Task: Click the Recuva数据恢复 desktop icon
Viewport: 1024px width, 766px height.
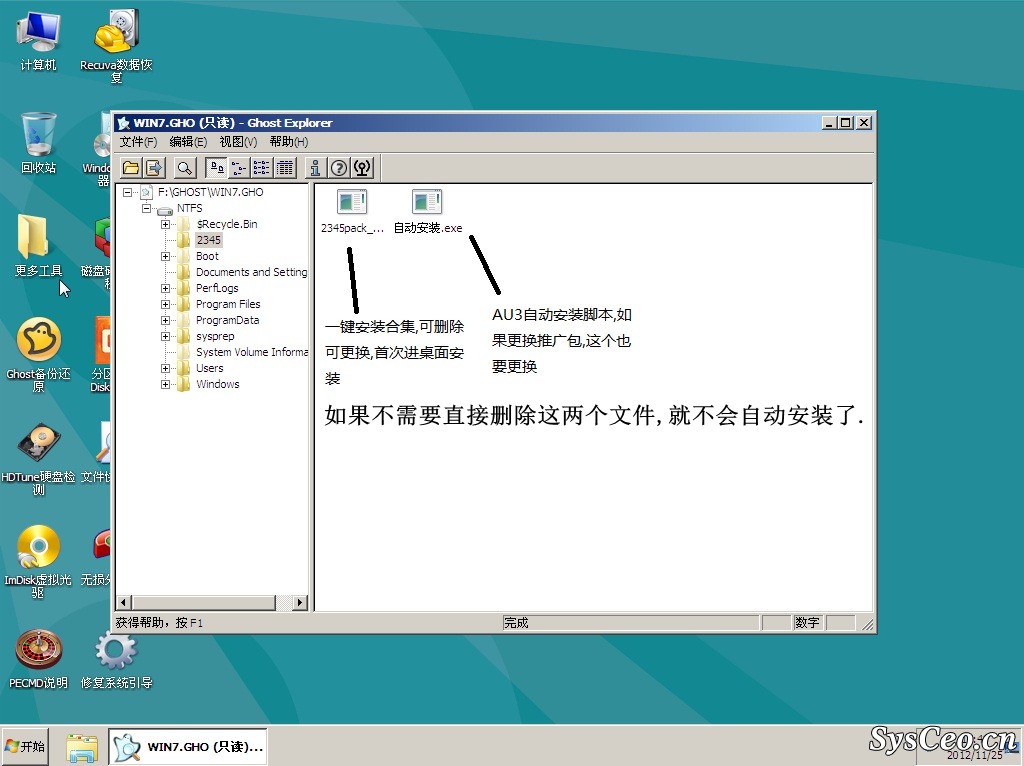Action: coord(116,46)
